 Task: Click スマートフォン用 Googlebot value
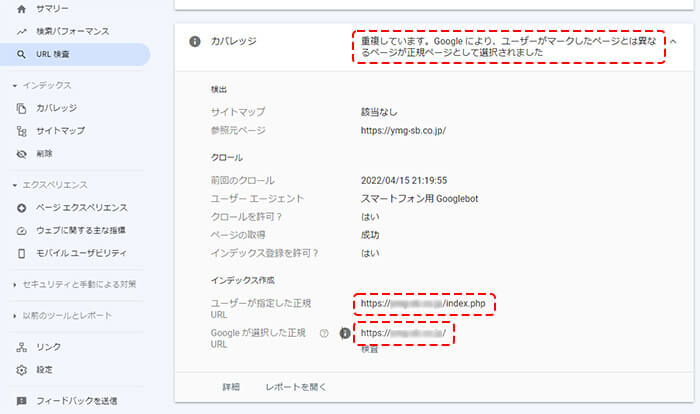coord(419,199)
